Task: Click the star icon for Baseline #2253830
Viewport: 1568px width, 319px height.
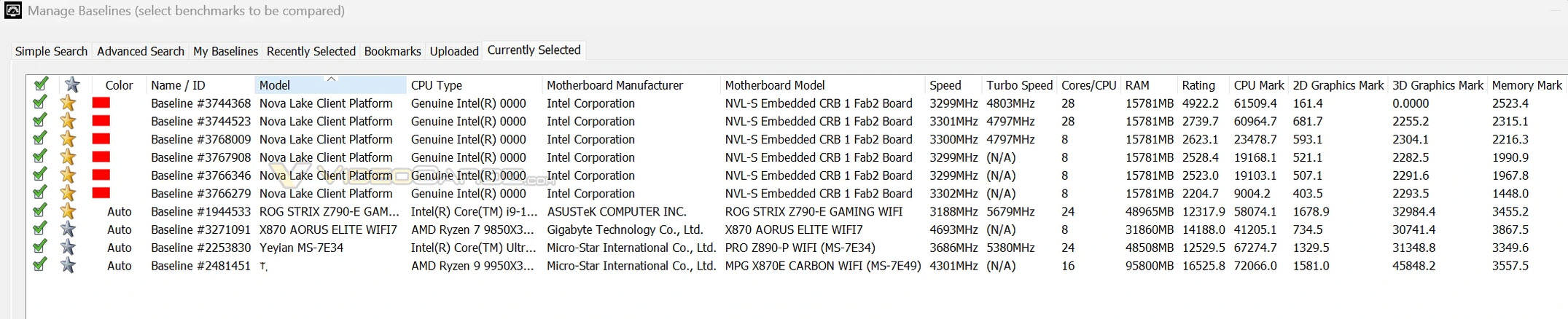Action: point(68,248)
